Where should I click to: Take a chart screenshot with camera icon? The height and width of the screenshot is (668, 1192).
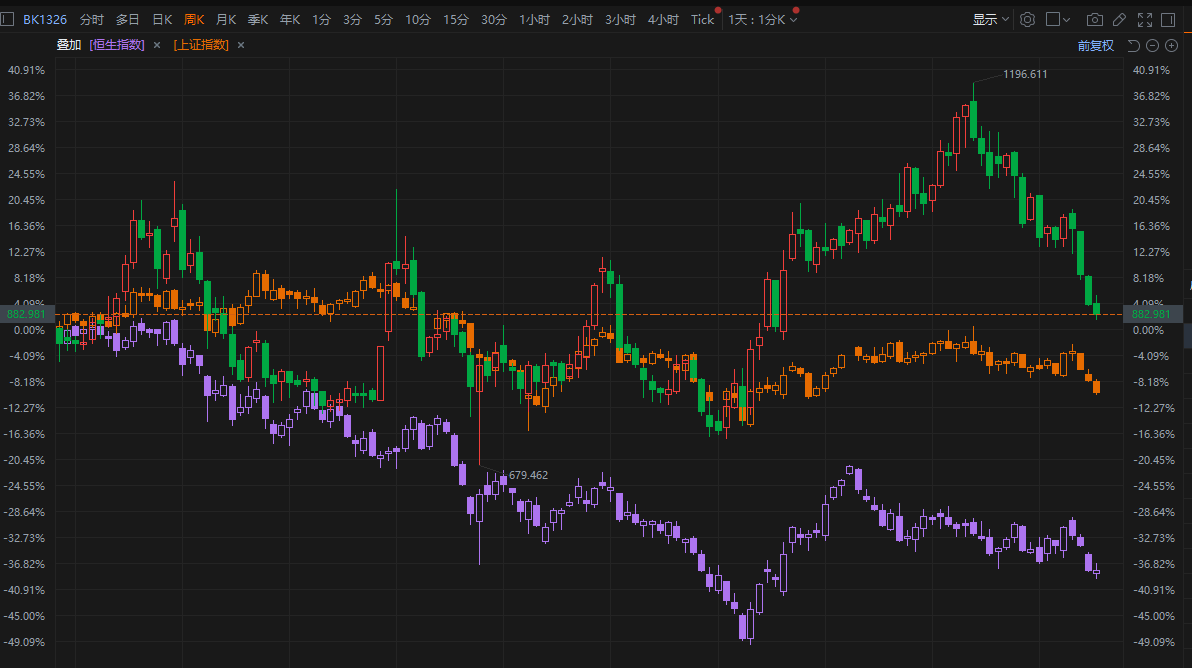point(1095,19)
